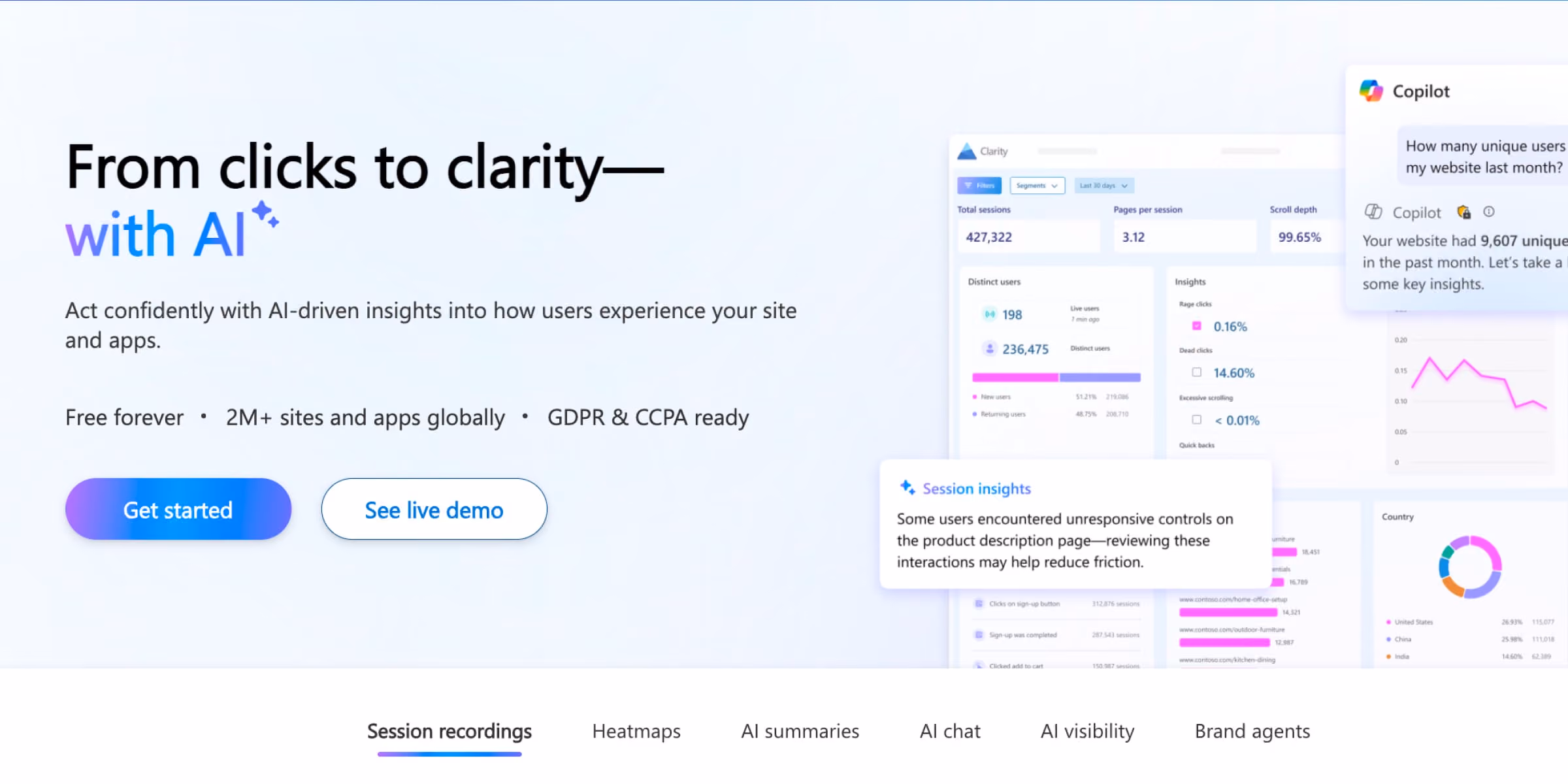Click icon beside 'Clicks on sign-up button'
1568x784 pixels.
click(979, 604)
